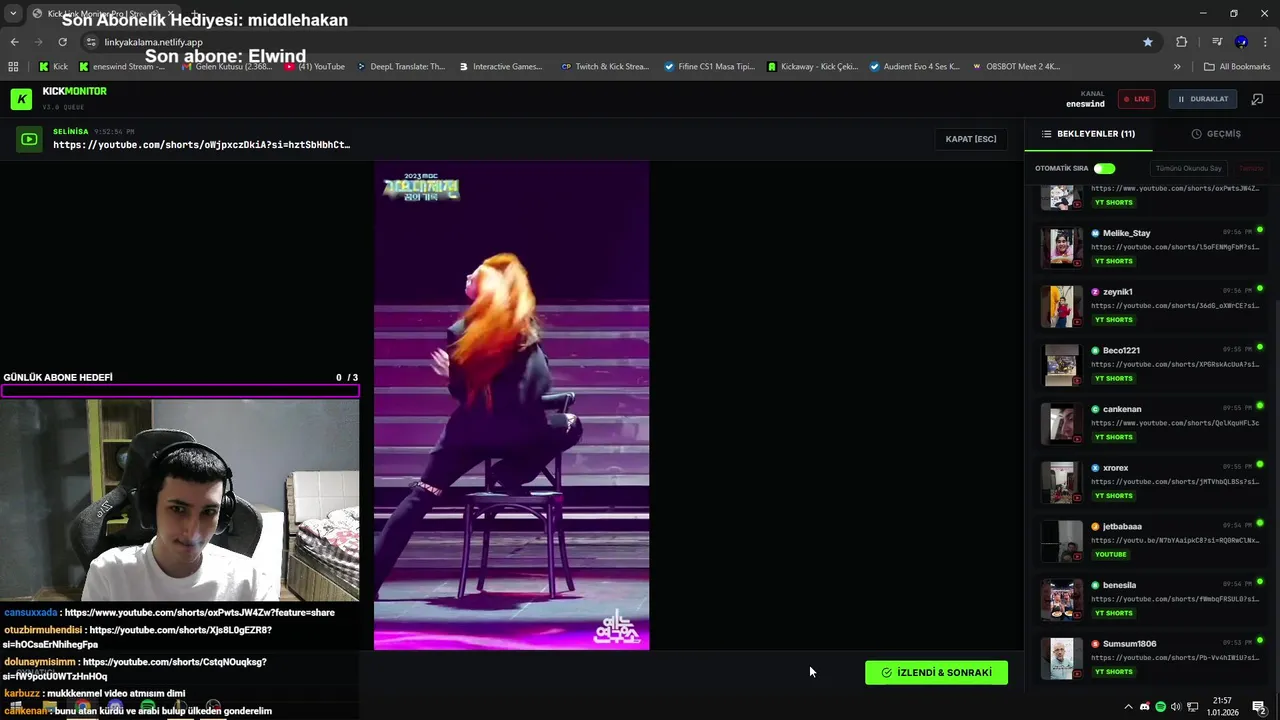Open the volume speaker tray icon
Viewport: 1280px width, 720px height.
tap(1176, 707)
